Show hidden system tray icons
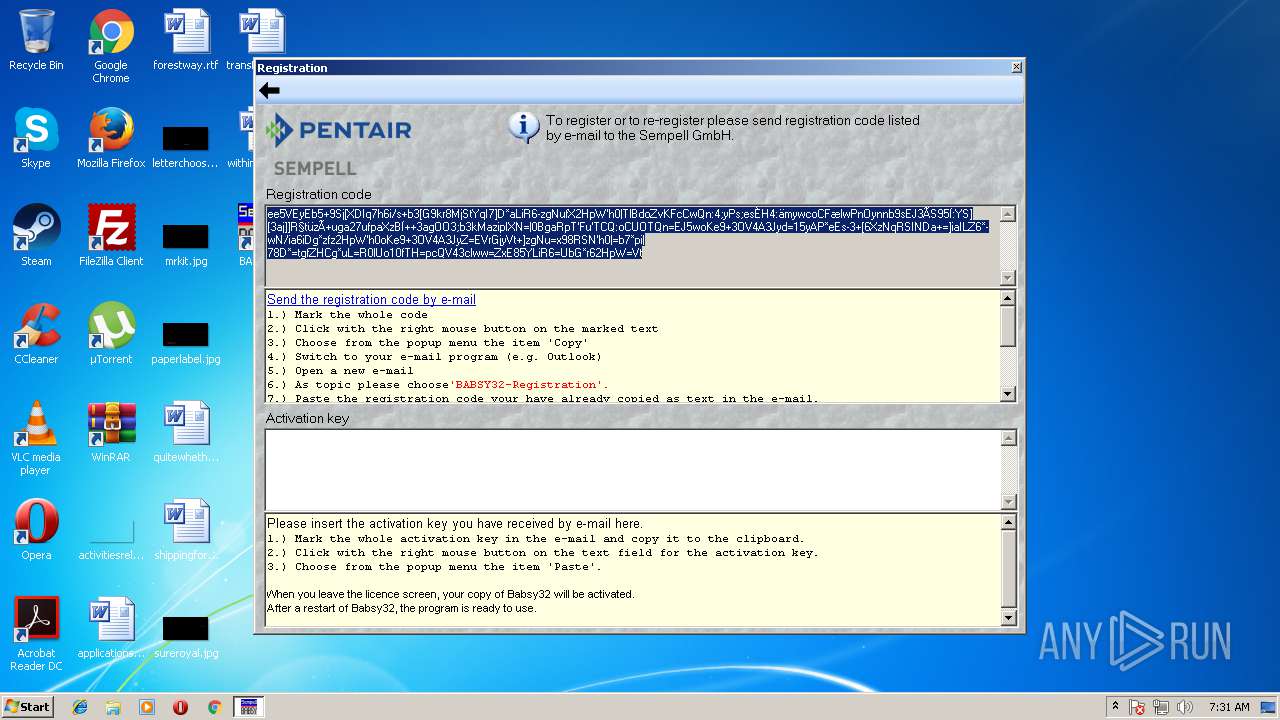The width and height of the screenshot is (1280, 720). (x=1115, y=707)
